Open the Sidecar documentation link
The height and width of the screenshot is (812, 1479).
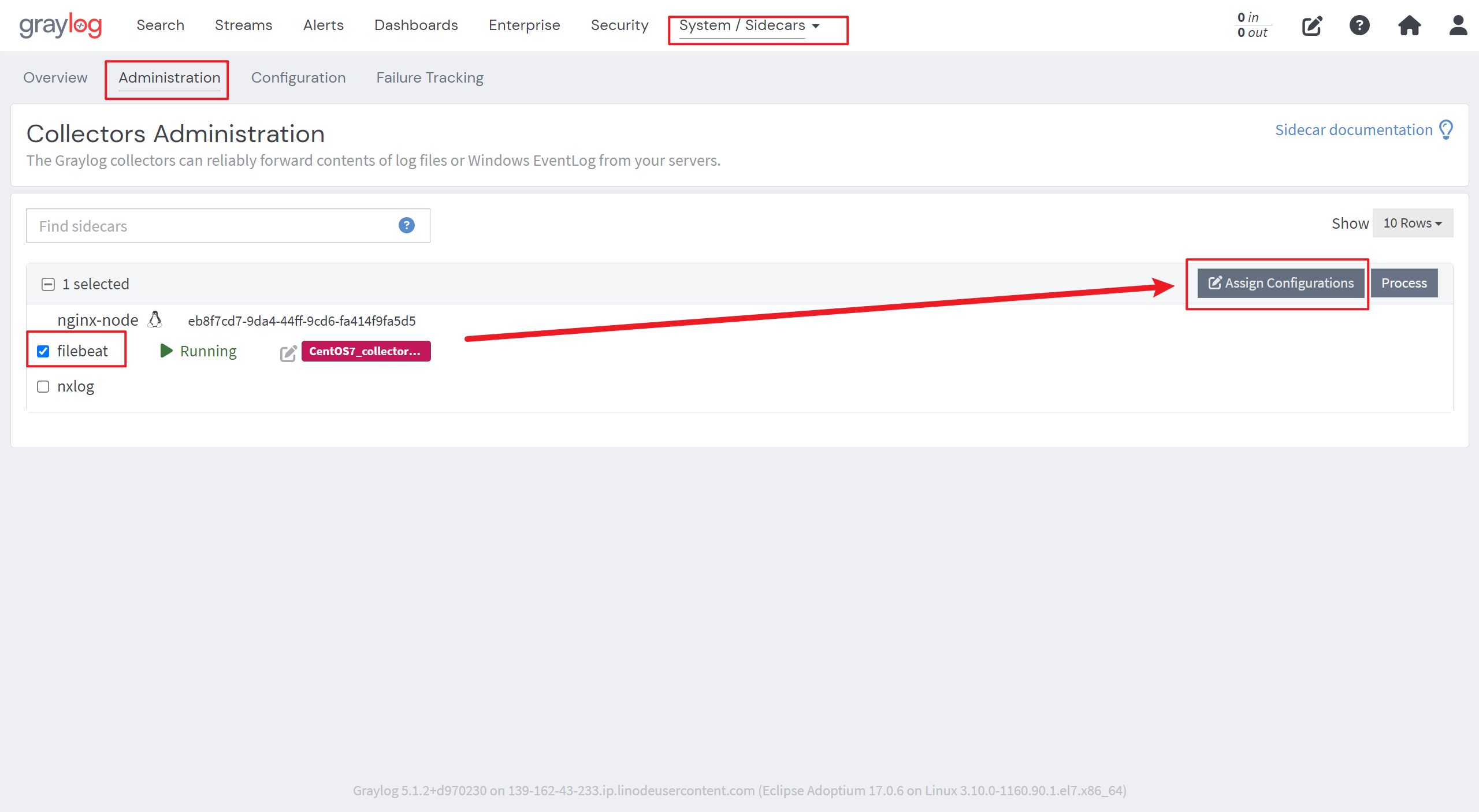pos(1354,130)
